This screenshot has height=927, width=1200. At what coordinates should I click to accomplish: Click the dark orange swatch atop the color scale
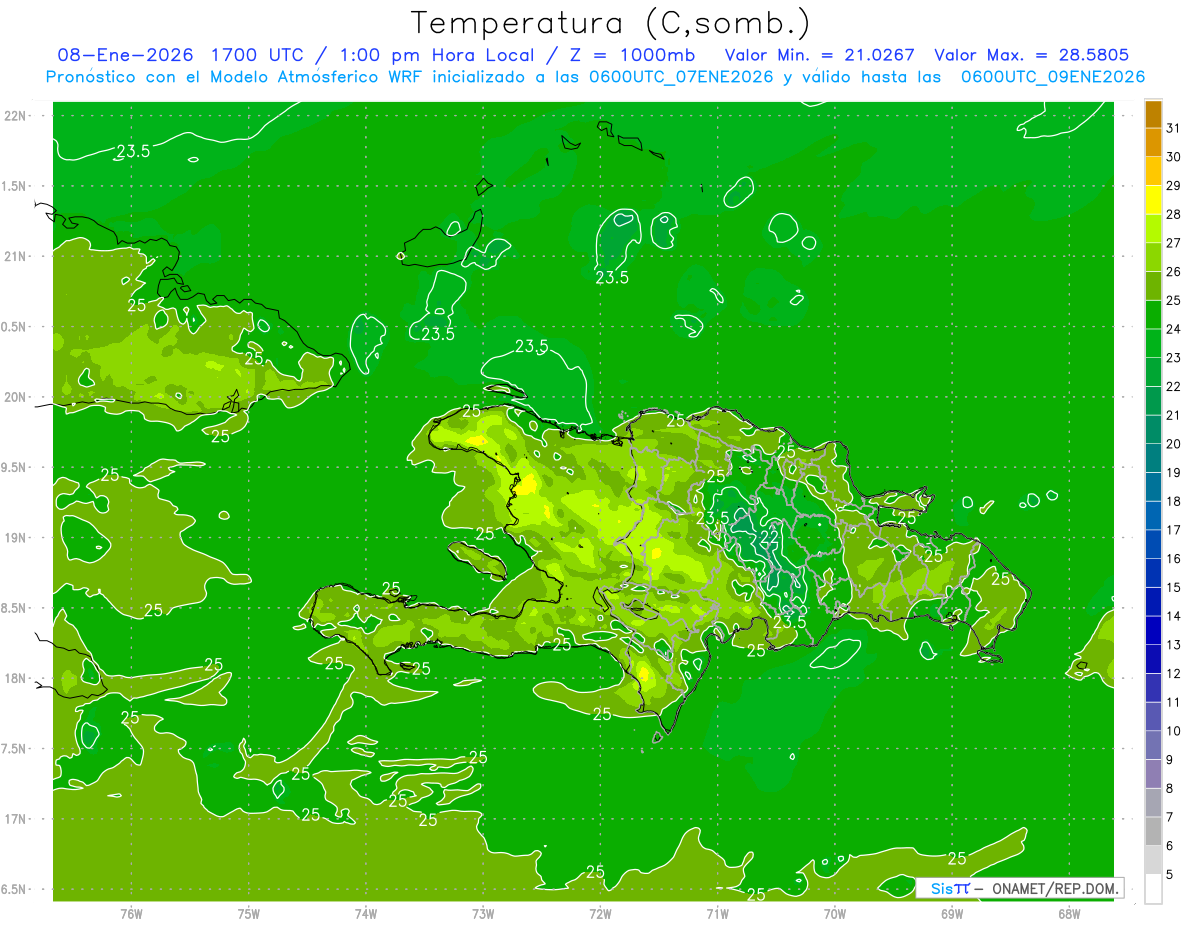pos(1153,115)
